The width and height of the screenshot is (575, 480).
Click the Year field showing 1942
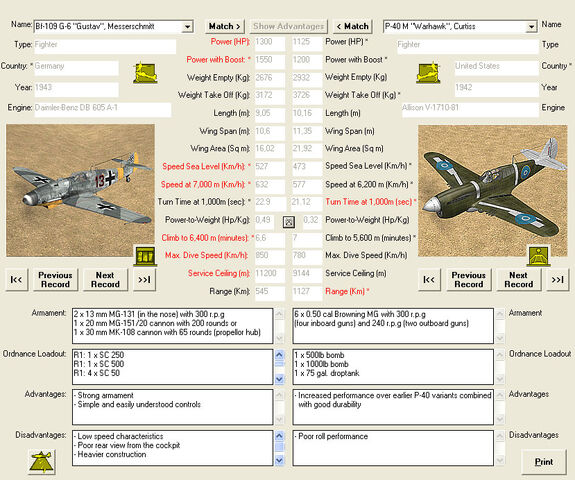pyautogui.click(x=497, y=89)
